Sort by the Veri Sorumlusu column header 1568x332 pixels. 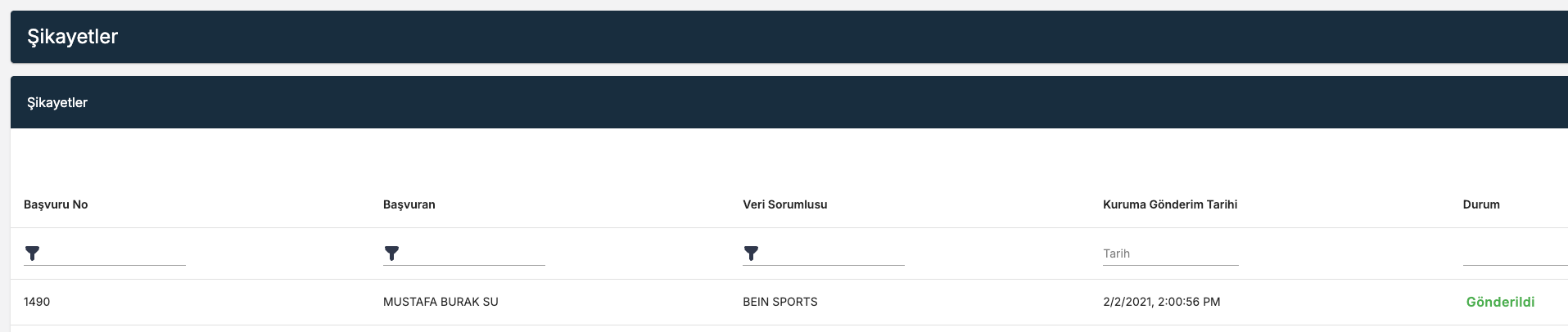tap(784, 204)
